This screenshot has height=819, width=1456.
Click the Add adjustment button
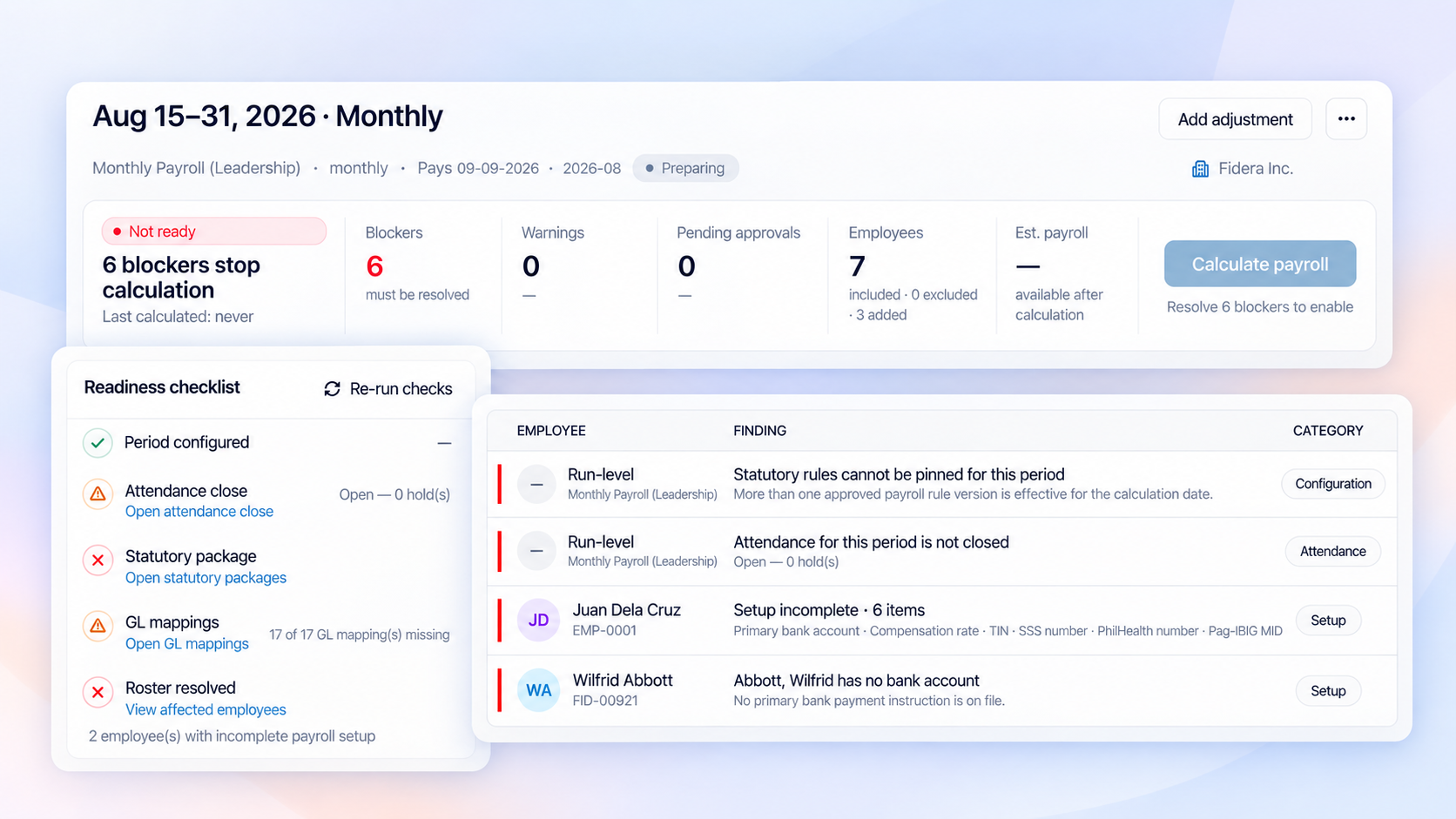pos(1235,119)
